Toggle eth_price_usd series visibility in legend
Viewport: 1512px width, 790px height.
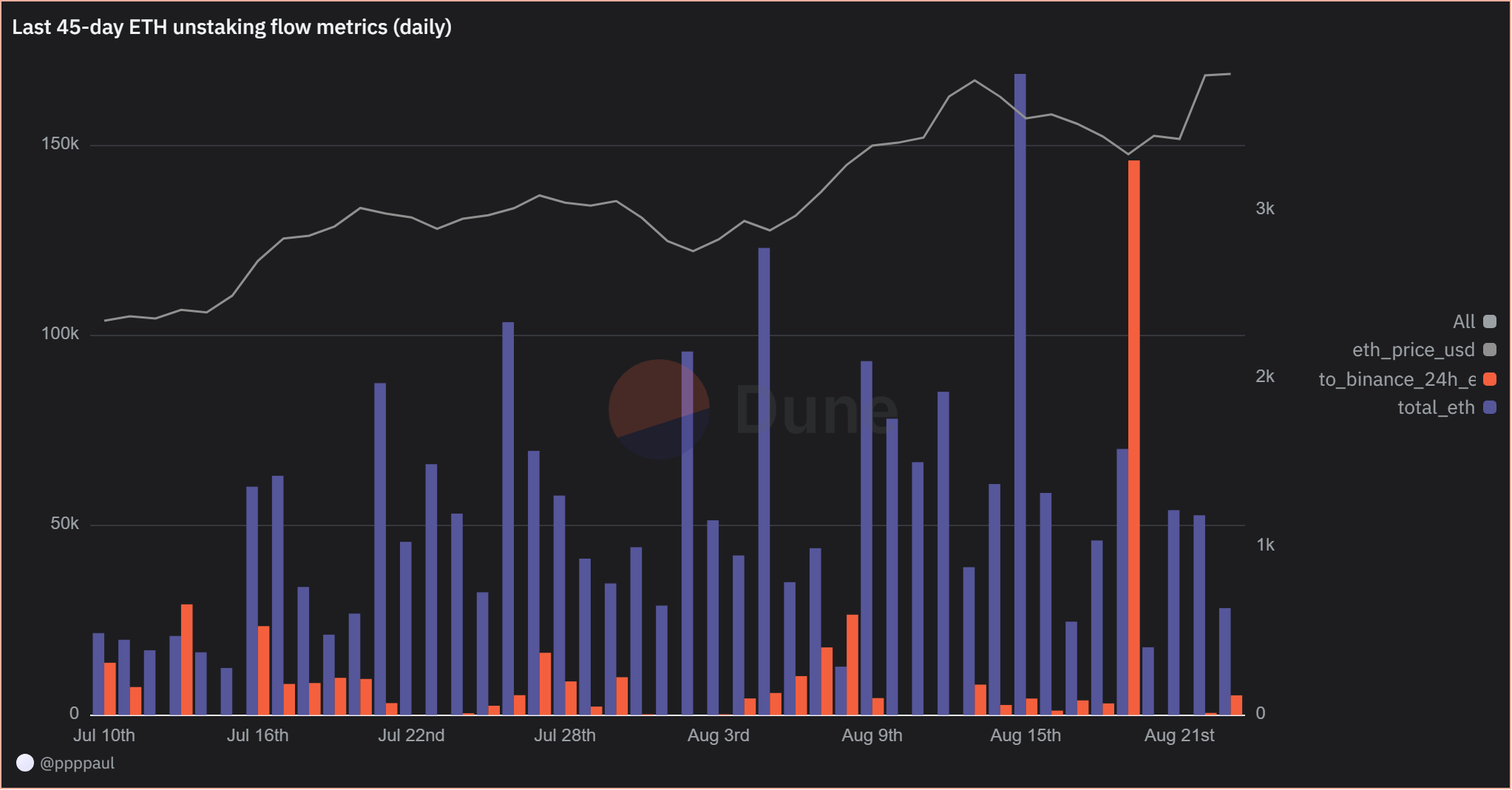(1490, 350)
